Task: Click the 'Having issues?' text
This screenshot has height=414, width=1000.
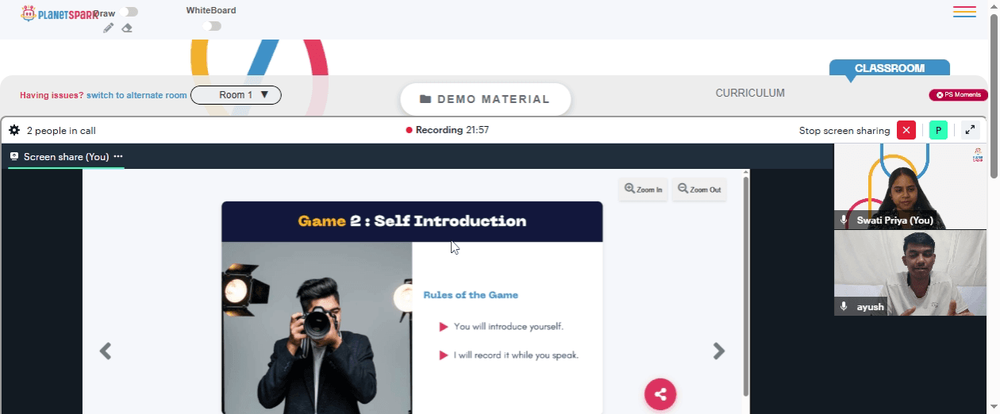Action: 52,95
